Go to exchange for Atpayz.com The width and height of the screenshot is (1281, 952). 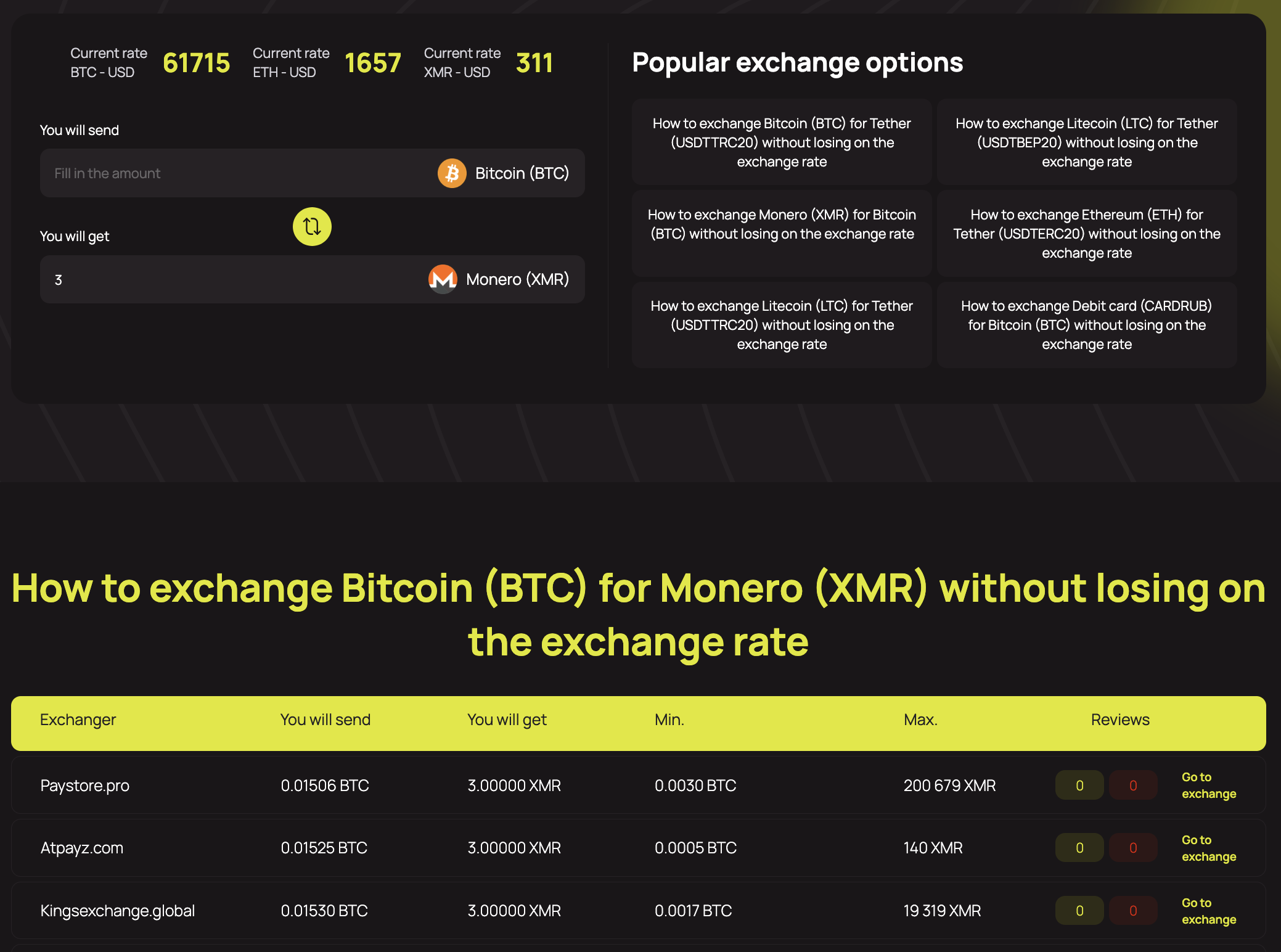click(x=1209, y=848)
